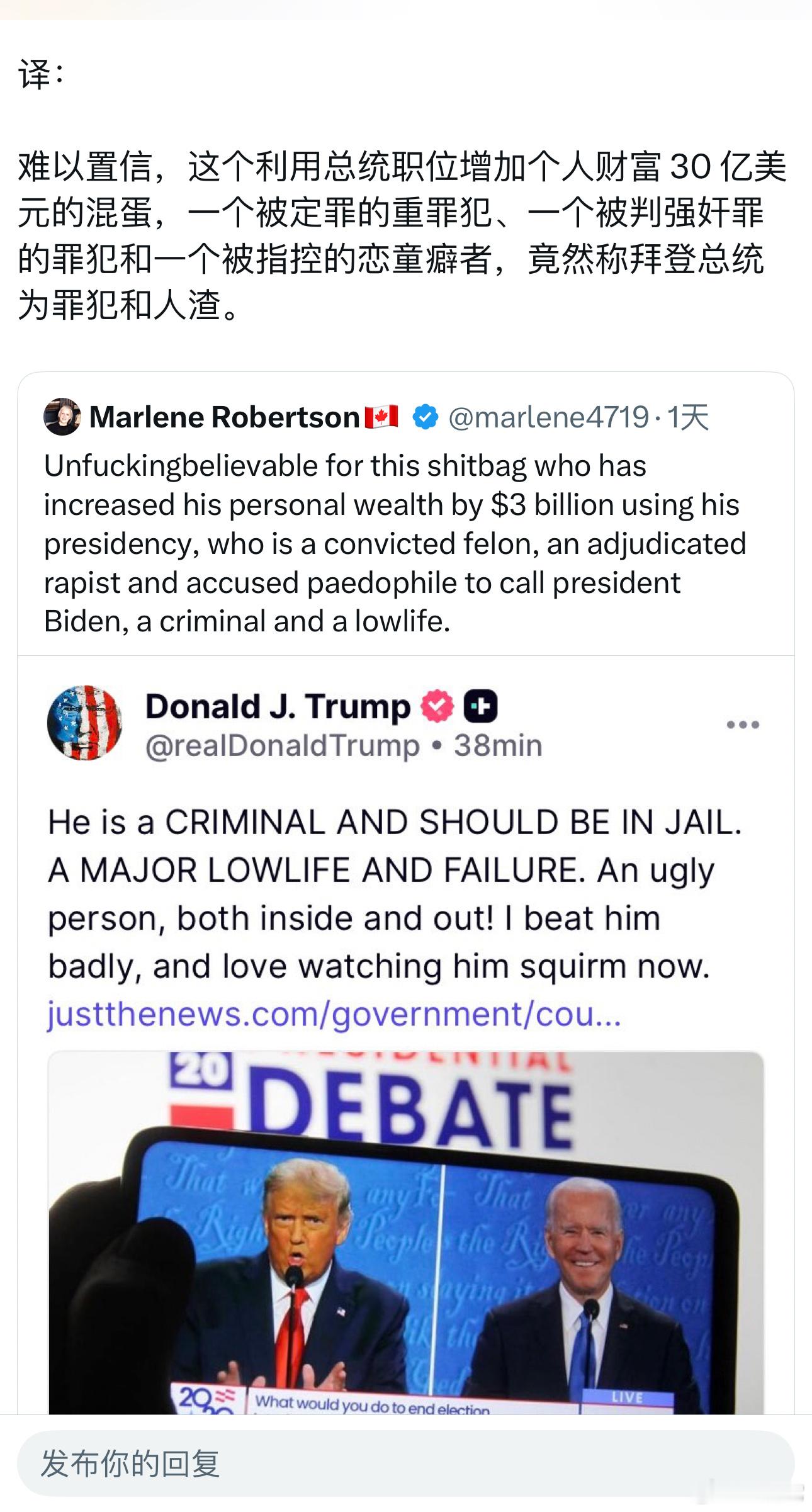Click the blue verified badge beside Marlene Robertson
812x1512 pixels.
[x=426, y=417]
